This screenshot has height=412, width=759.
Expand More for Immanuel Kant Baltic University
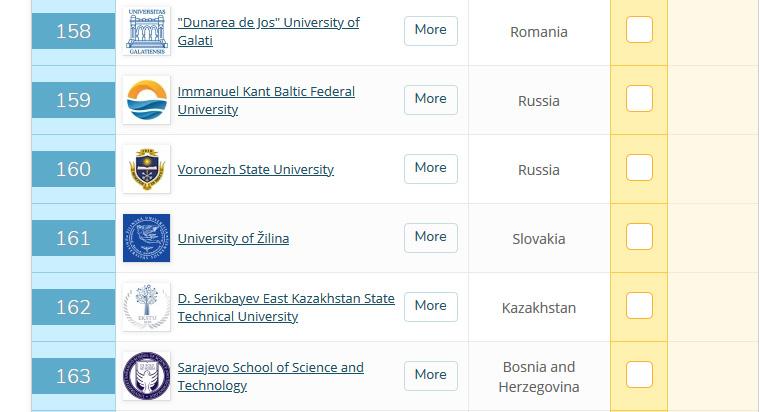[x=431, y=99]
